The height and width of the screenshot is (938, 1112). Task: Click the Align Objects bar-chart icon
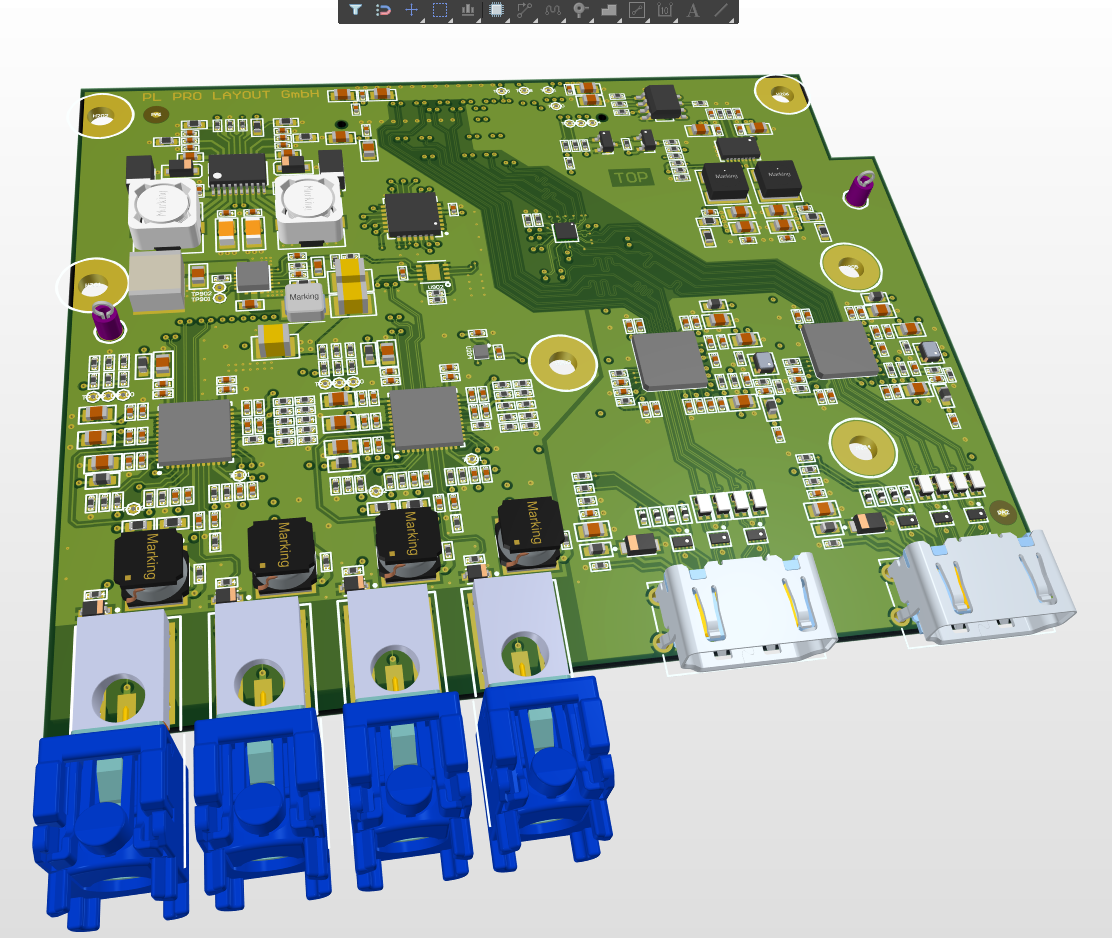[x=468, y=10]
